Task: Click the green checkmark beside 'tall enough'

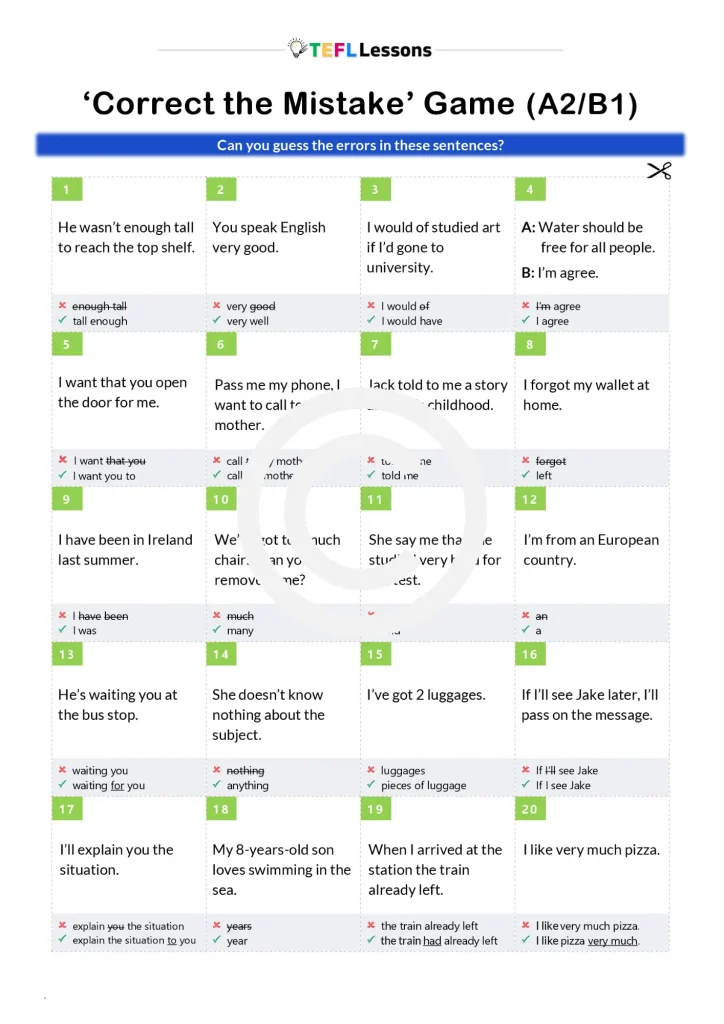Action: [x=62, y=321]
